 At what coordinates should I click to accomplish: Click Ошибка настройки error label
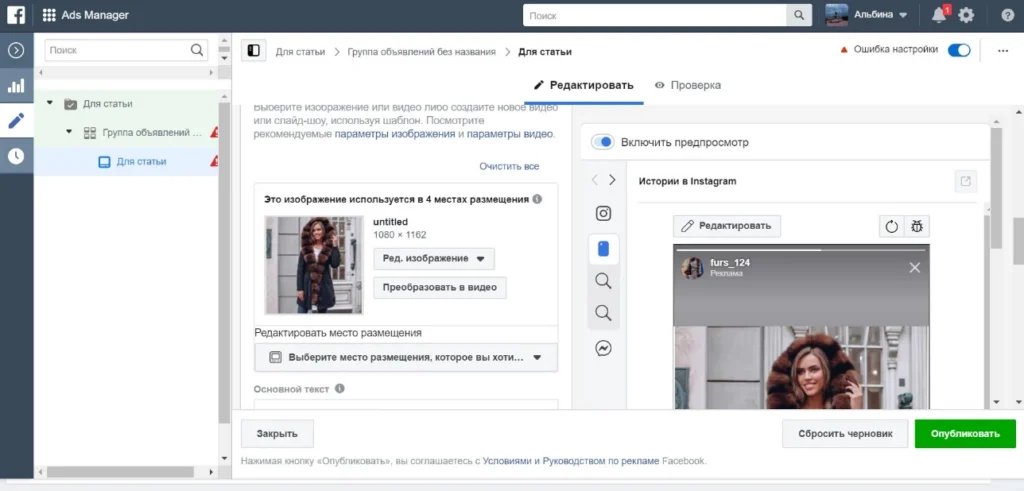pyautogui.click(x=895, y=50)
